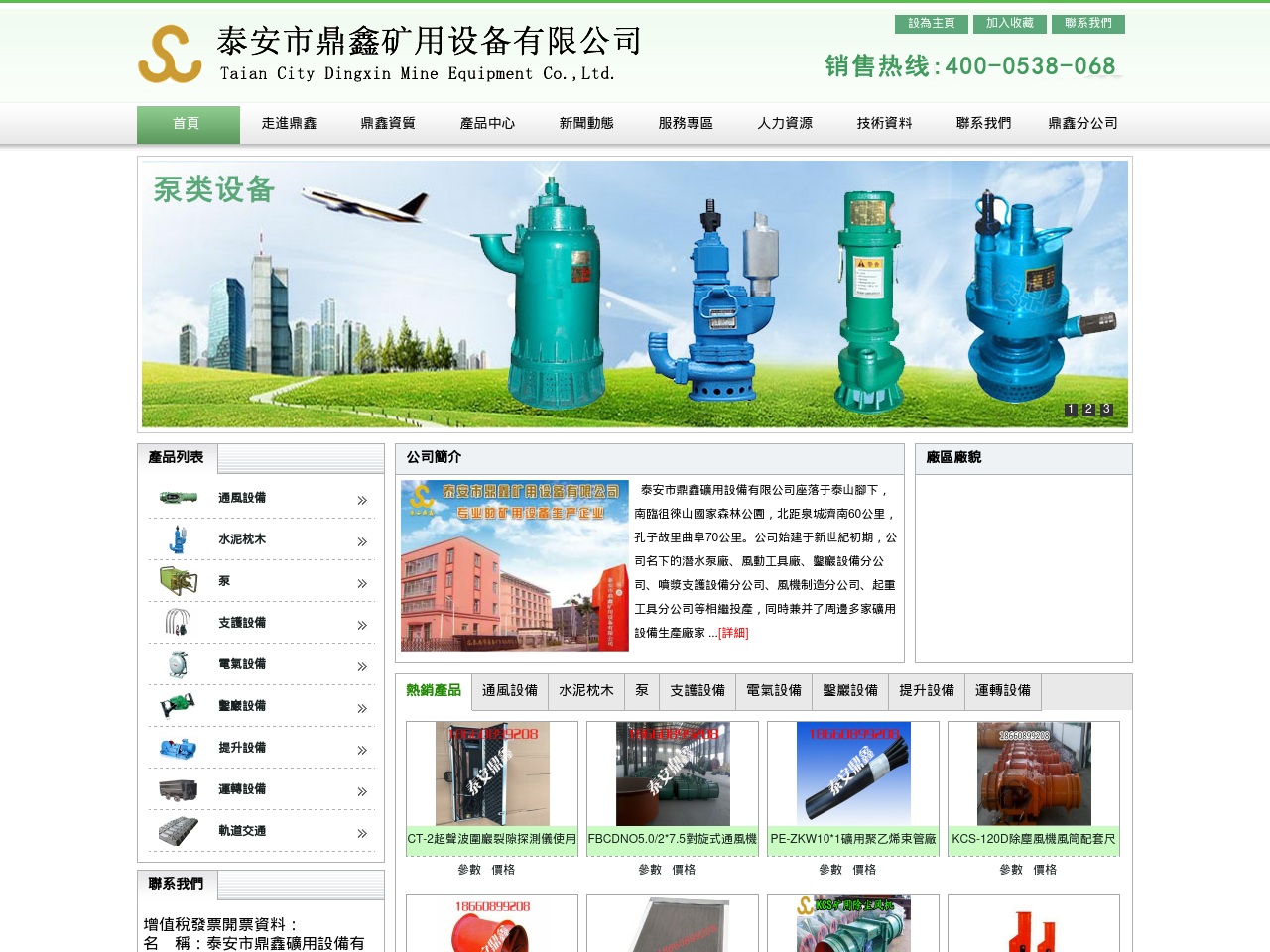
Task: Click the 運轉設備 mine cart icon
Action: click(179, 789)
